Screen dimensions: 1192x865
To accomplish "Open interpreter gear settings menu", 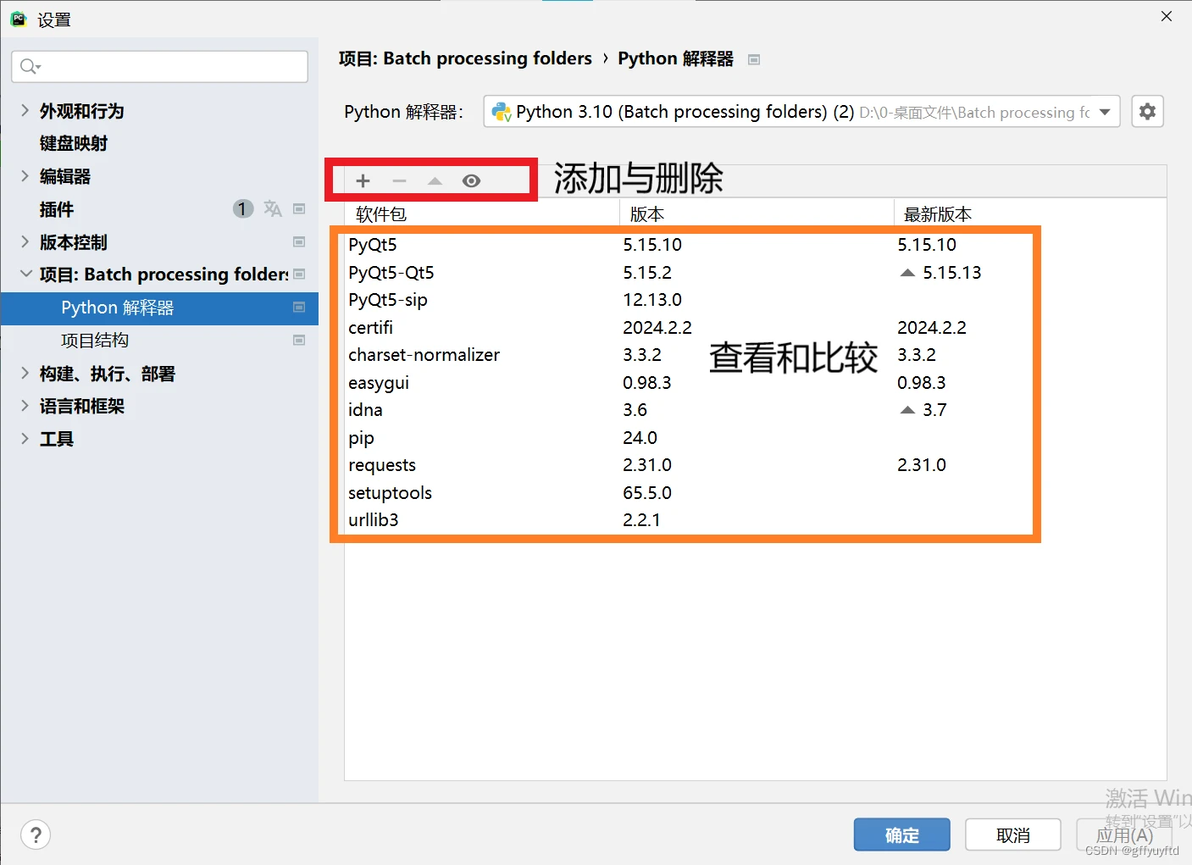I will [1147, 112].
